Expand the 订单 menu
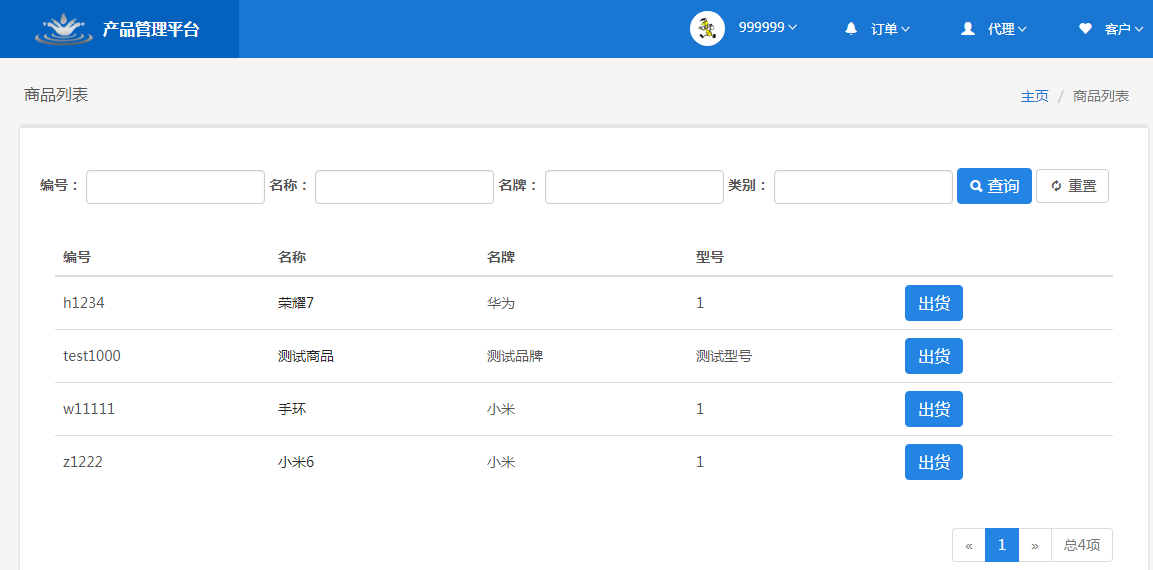Screen dimensions: 1153x570 point(890,29)
